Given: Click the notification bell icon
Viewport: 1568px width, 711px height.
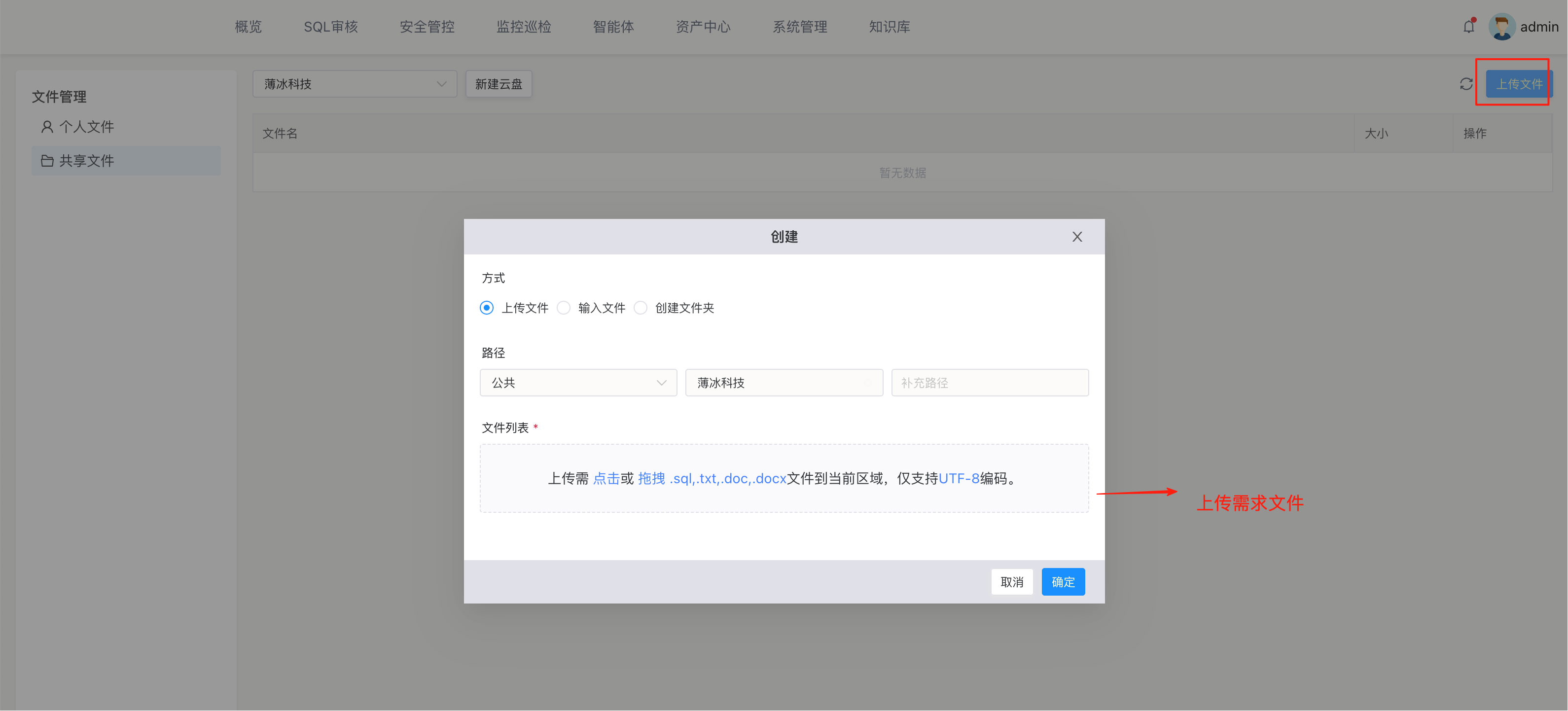Looking at the screenshot, I should (x=1468, y=27).
